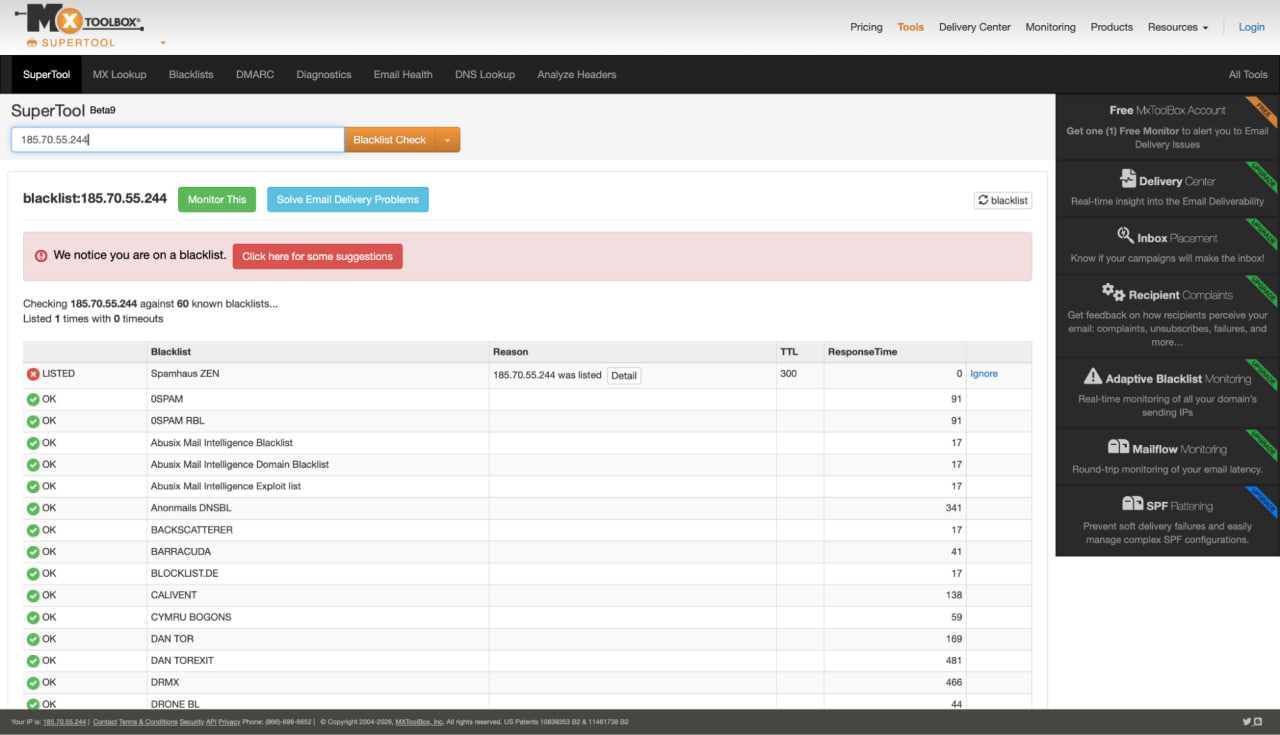Open the DNS Lookup tab
1280x735 pixels.
(485, 75)
